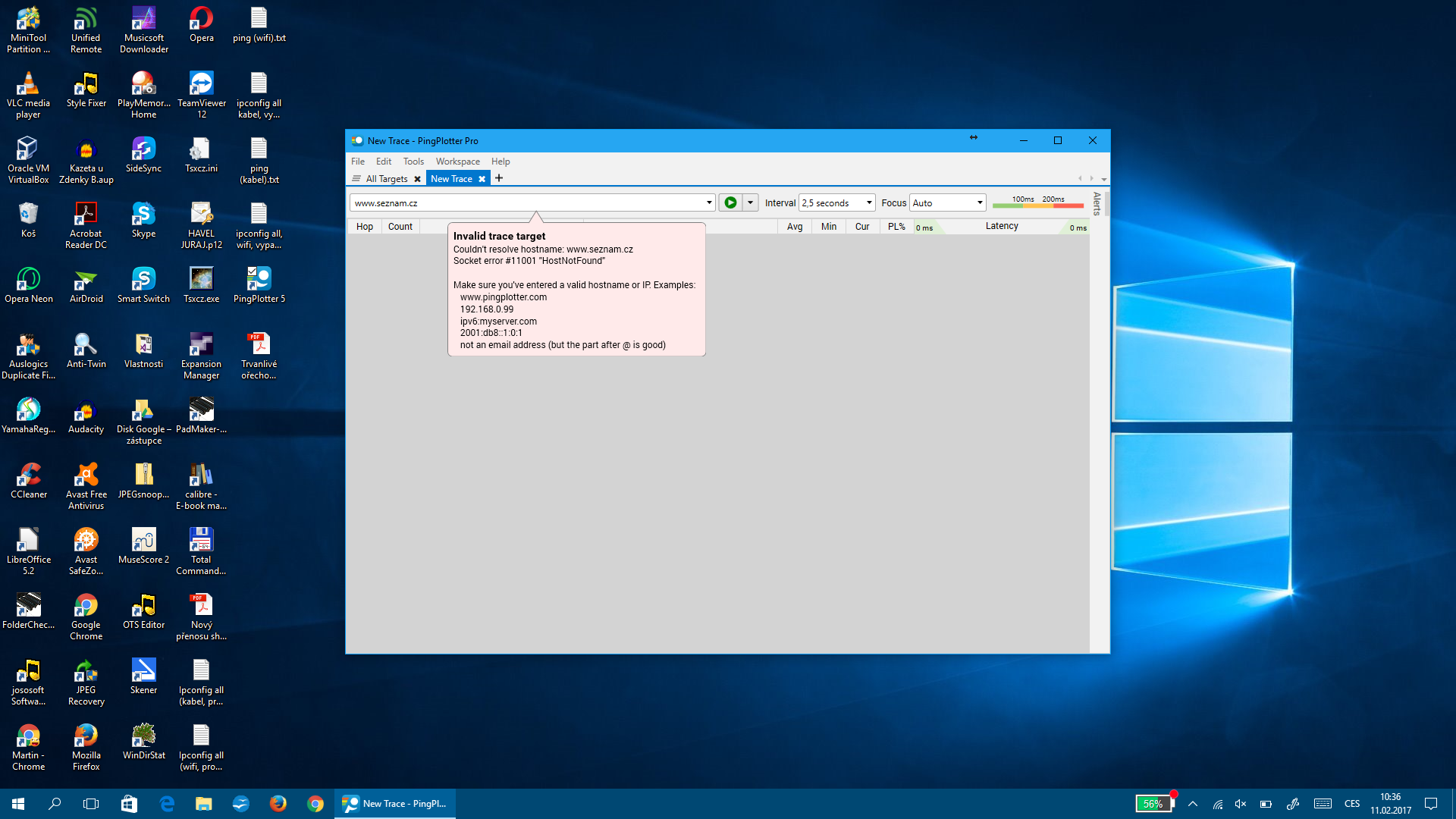Click the latency color scale bar
The width and height of the screenshot is (1456, 819).
1037,205
